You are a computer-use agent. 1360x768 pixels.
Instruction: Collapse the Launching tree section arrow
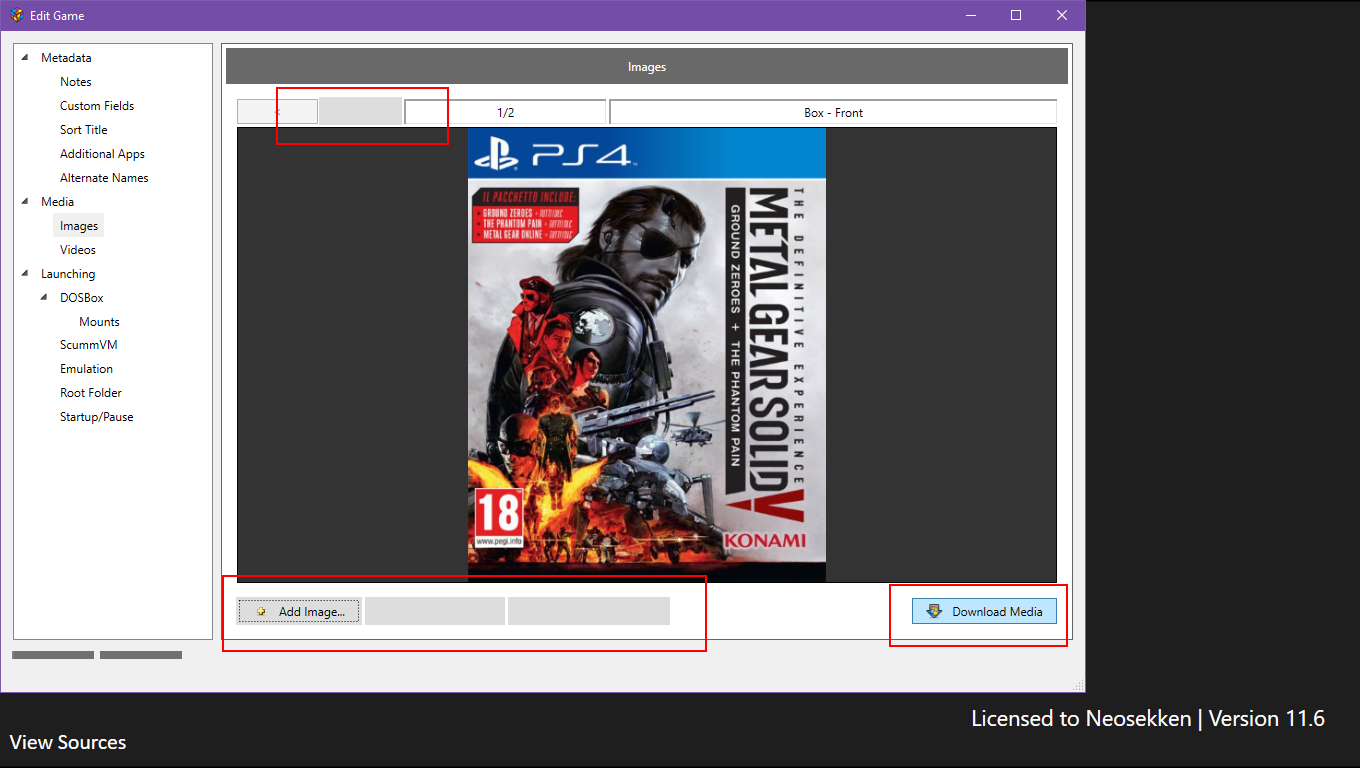point(24,274)
